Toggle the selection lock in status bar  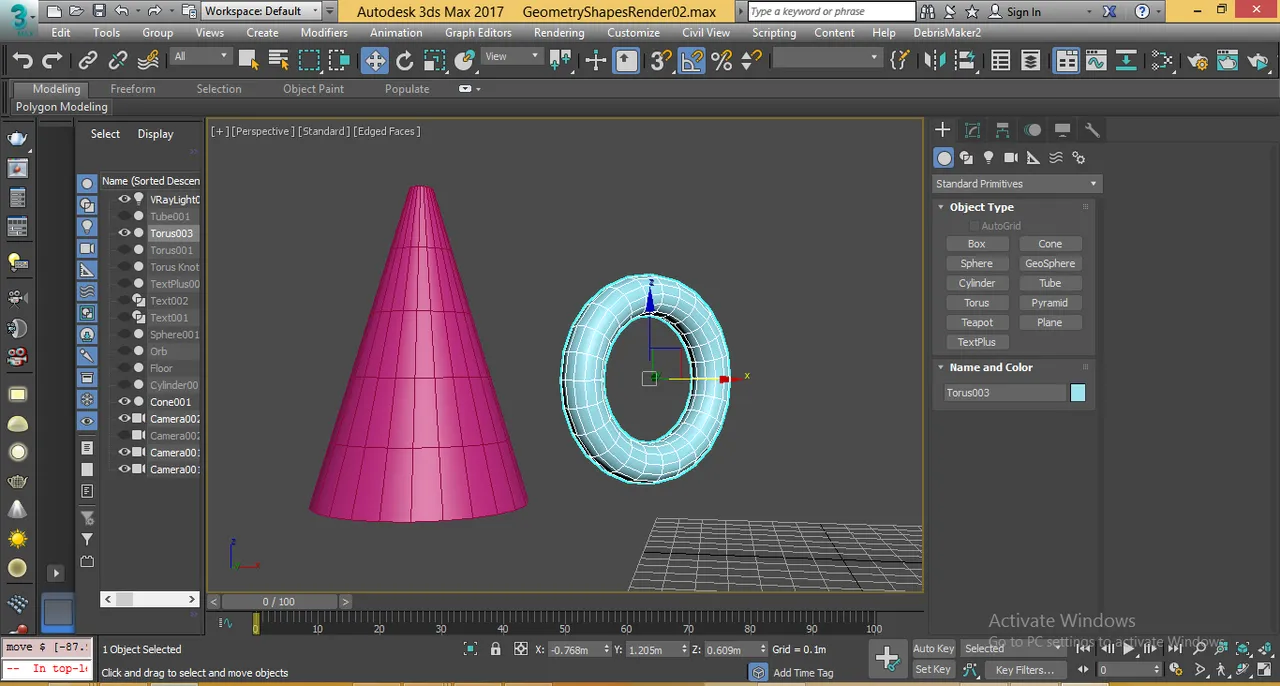click(x=495, y=649)
